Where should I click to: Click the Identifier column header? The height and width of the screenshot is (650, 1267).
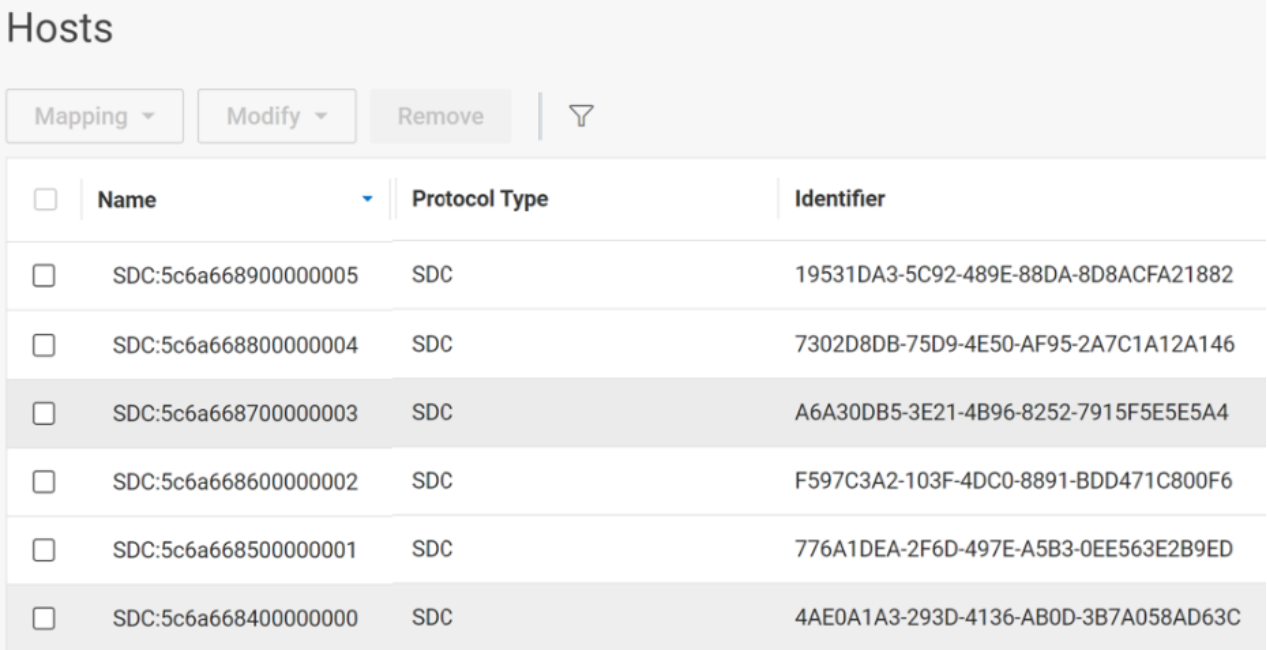click(x=839, y=199)
